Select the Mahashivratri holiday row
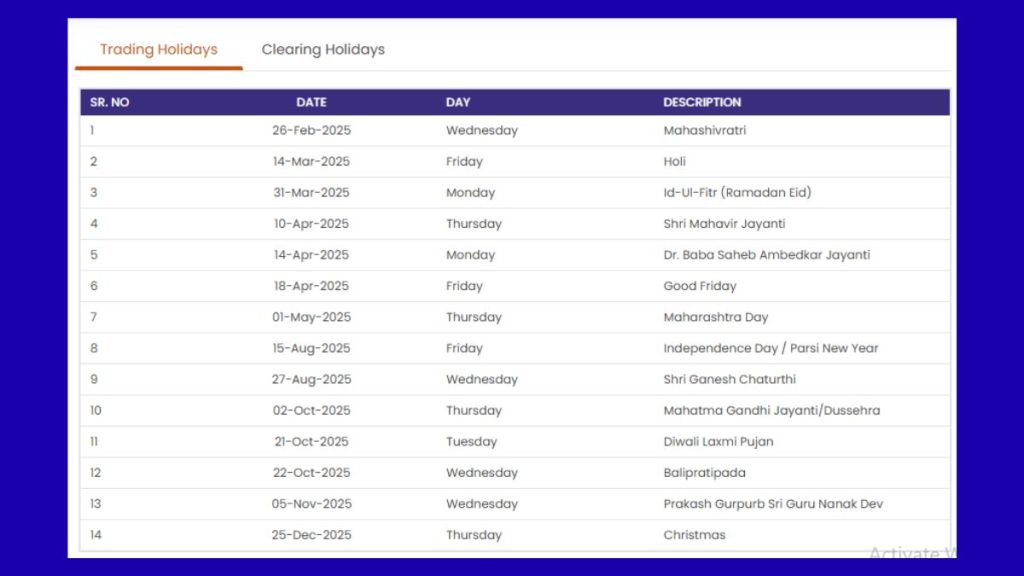The width and height of the screenshot is (1024, 576). pyautogui.click(x=704, y=130)
